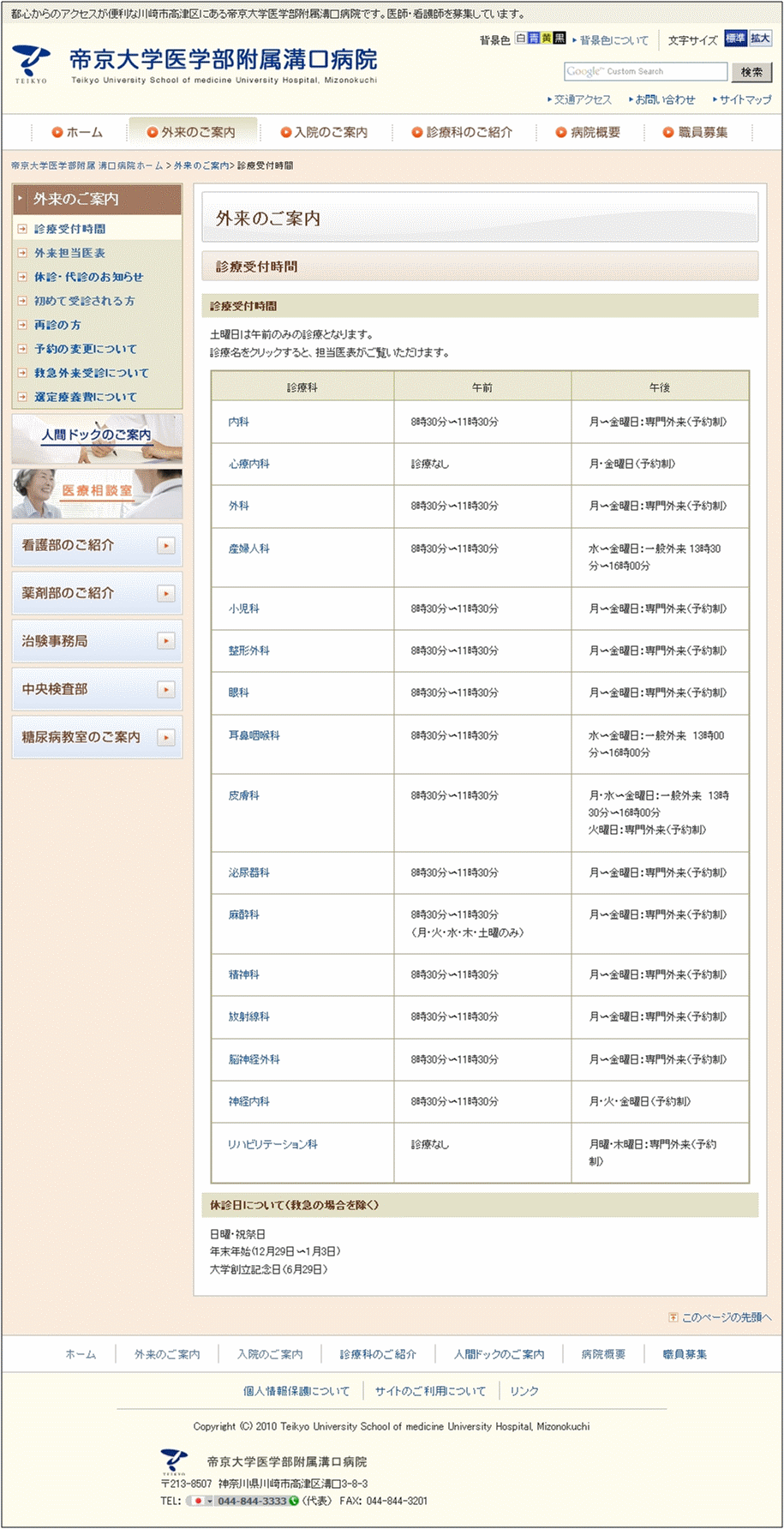
Task: Set background color to 白 (white)
Action: pos(521,39)
